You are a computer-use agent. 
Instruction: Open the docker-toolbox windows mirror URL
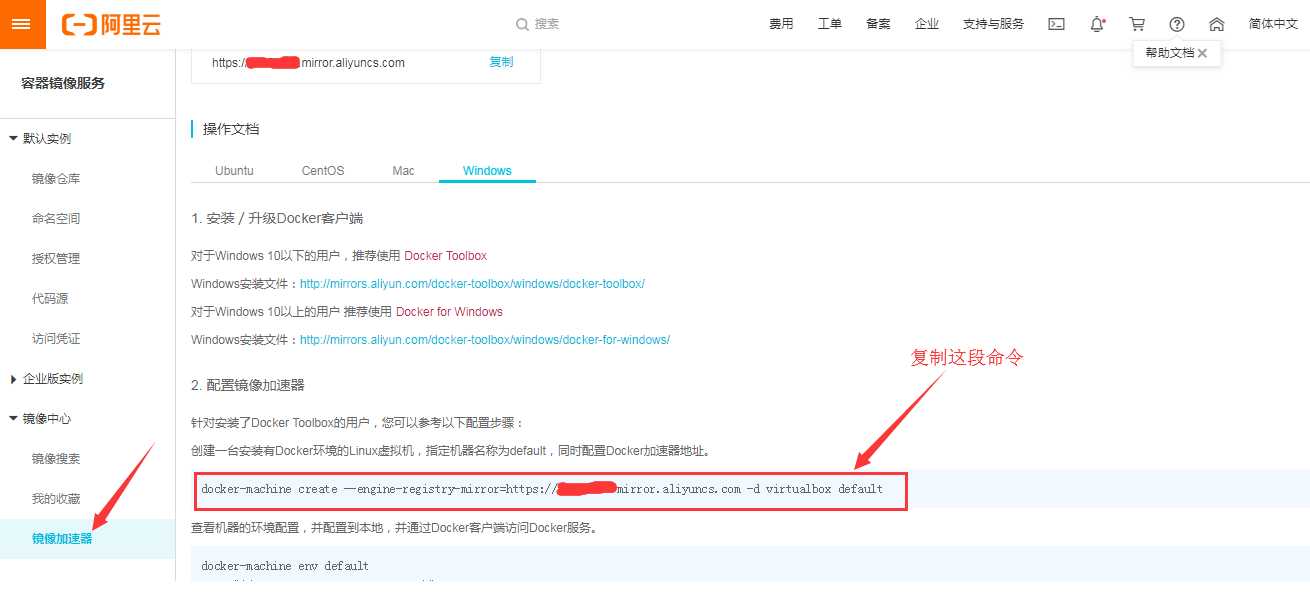click(x=472, y=284)
